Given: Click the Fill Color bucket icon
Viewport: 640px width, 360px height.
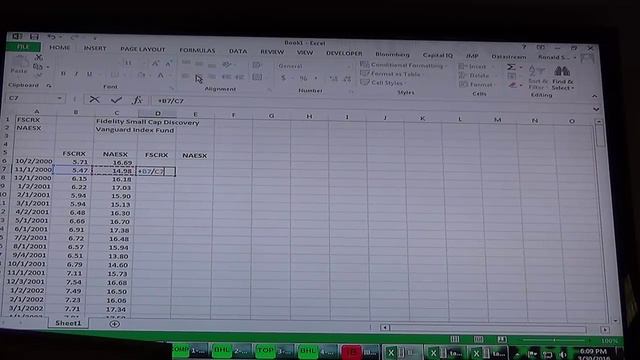Looking at the screenshot, I should [141, 75].
